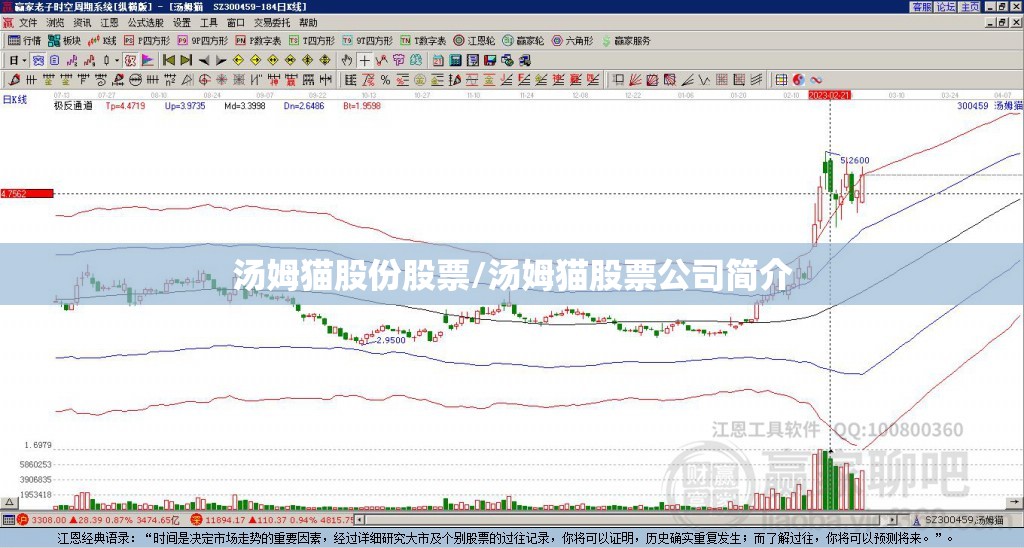Open the 交易委托 menu
This screenshot has height=548, width=1024.
point(272,23)
